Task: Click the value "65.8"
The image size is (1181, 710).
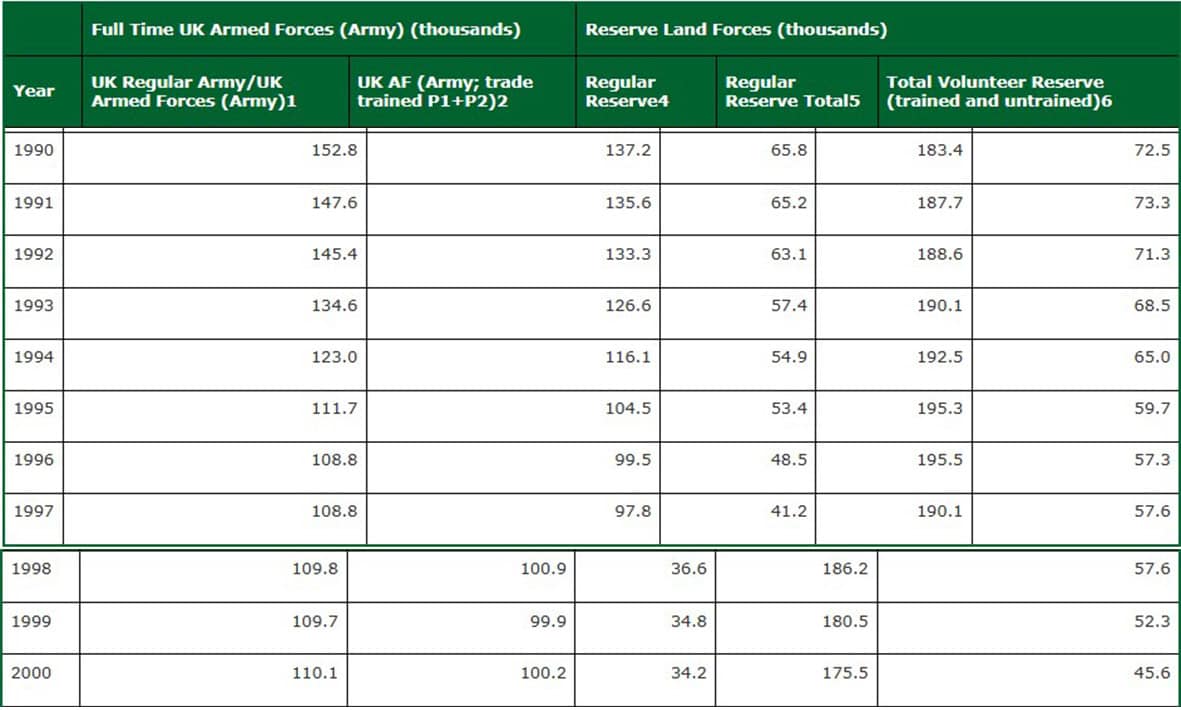Action: tap(789, 150)
